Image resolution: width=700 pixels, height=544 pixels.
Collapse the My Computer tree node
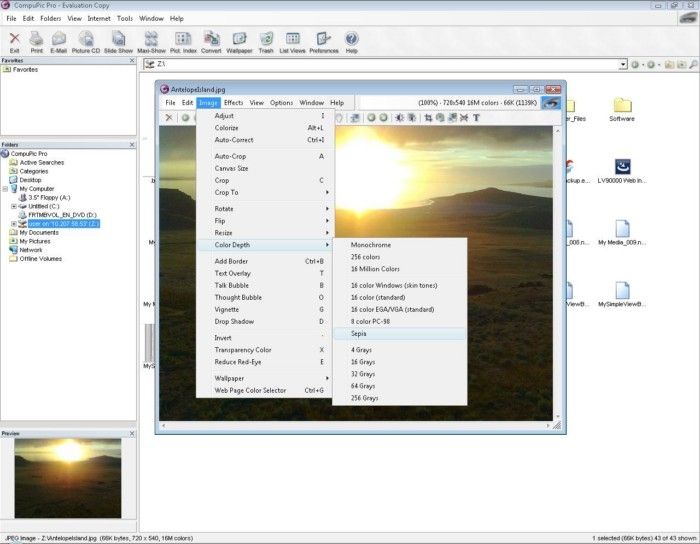[6, 188]
